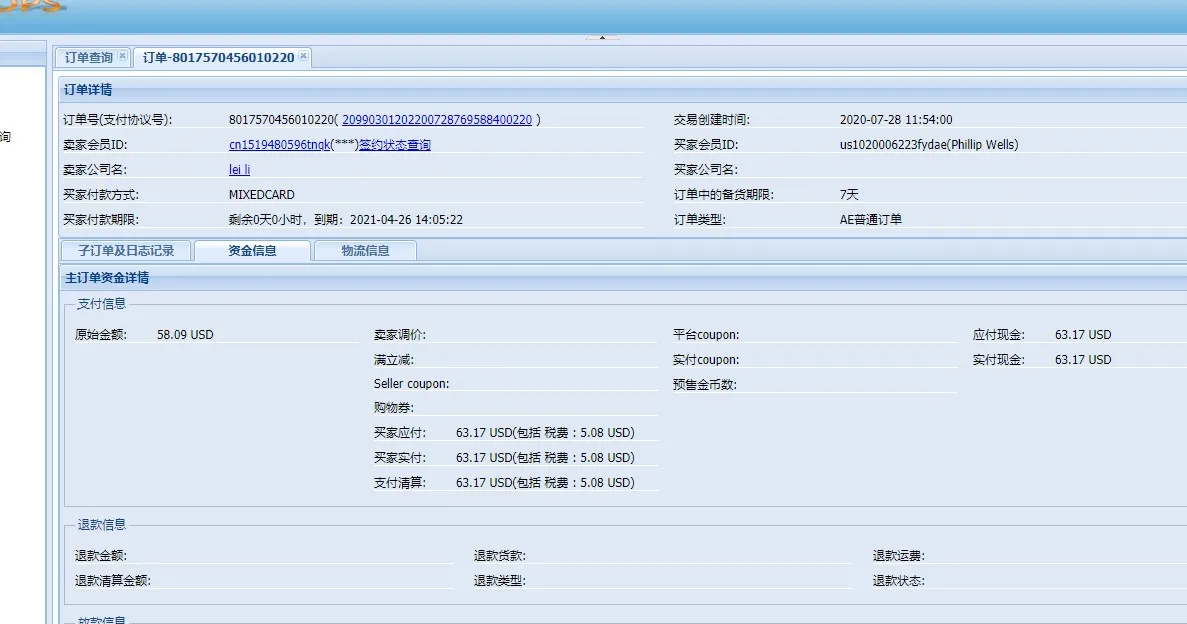Open the 资金信息 tab
This screenshot has height=624, width=1187.
pyautogui.click(x=252, y=251)
